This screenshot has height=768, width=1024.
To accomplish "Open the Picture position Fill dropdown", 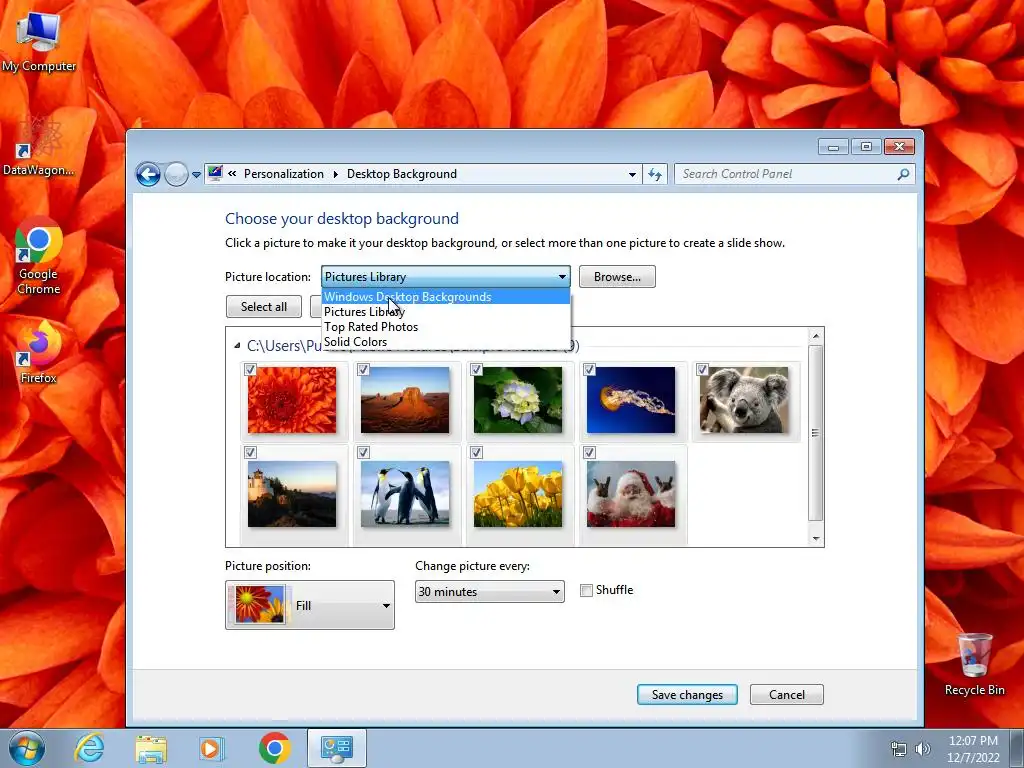I will click(310, 605).
